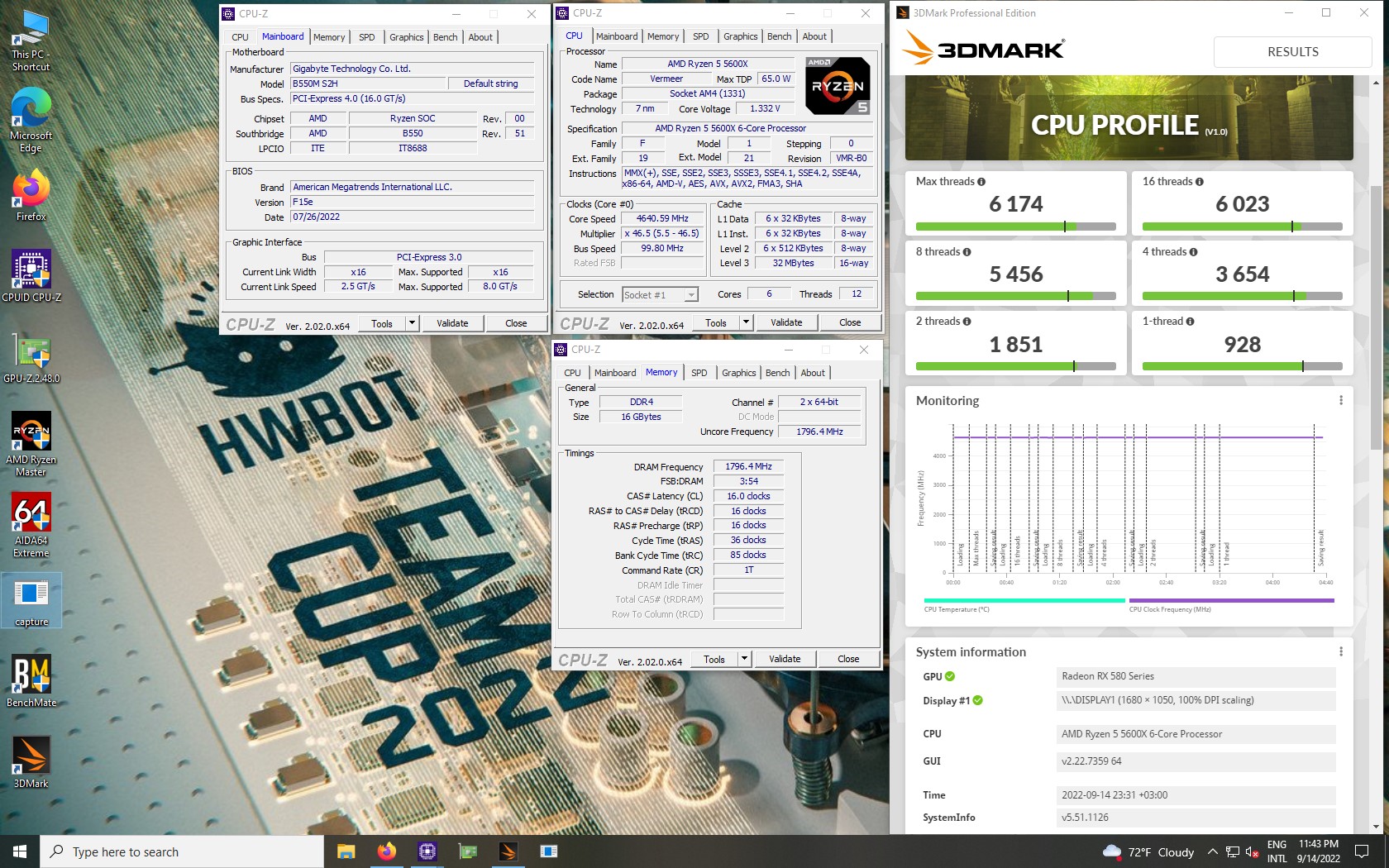Show info for 1-thread score
This screenshot has width=1389, height=868.
click(x=1190, y=322)
